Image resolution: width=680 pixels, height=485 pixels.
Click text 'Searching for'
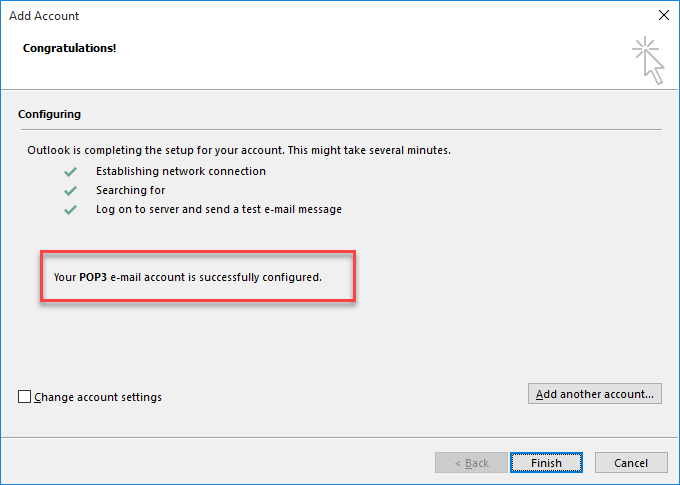(x=131, y=190)
